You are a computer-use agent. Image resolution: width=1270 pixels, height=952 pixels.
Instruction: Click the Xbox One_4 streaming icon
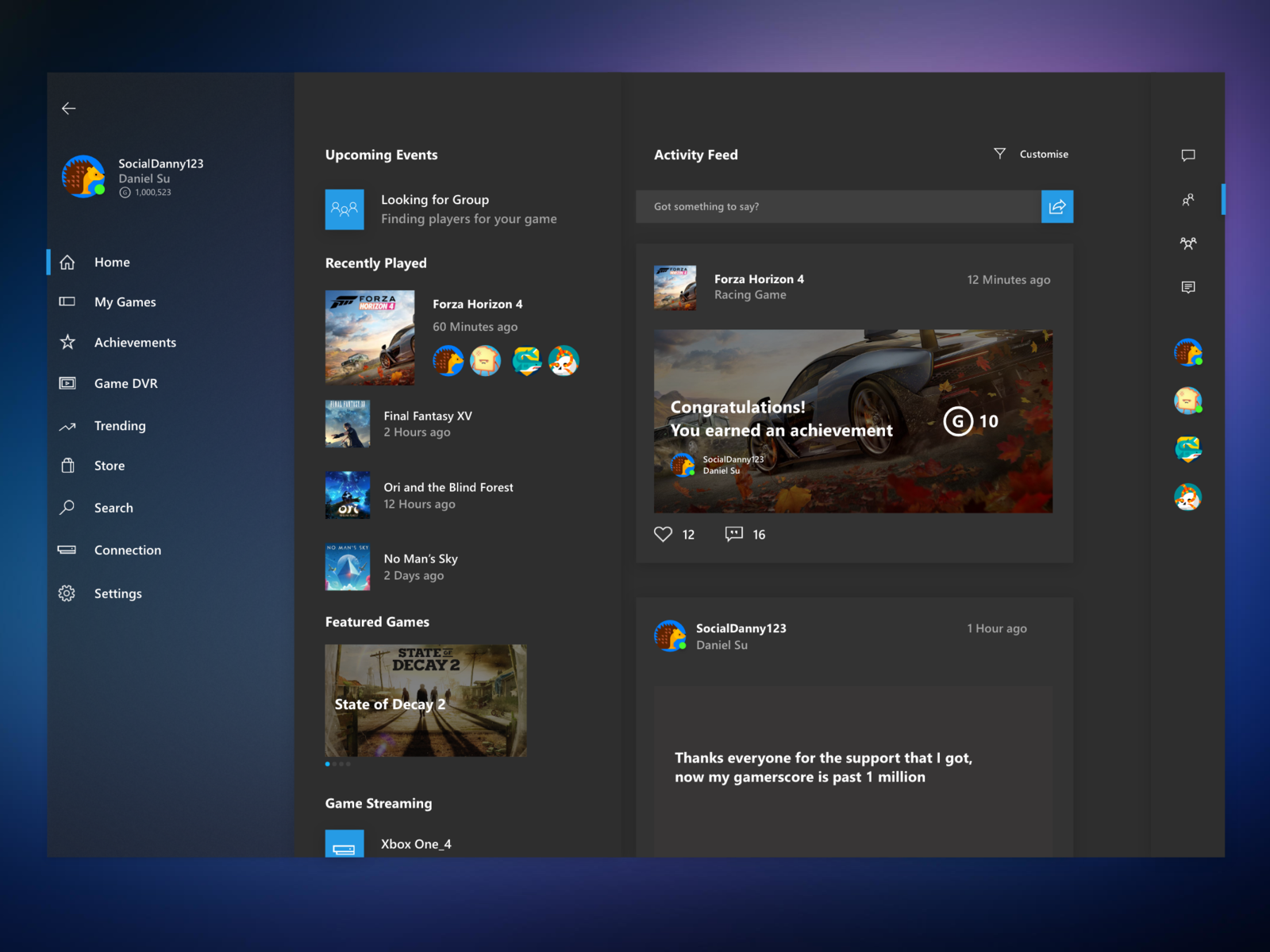click(x=344, y=844)
